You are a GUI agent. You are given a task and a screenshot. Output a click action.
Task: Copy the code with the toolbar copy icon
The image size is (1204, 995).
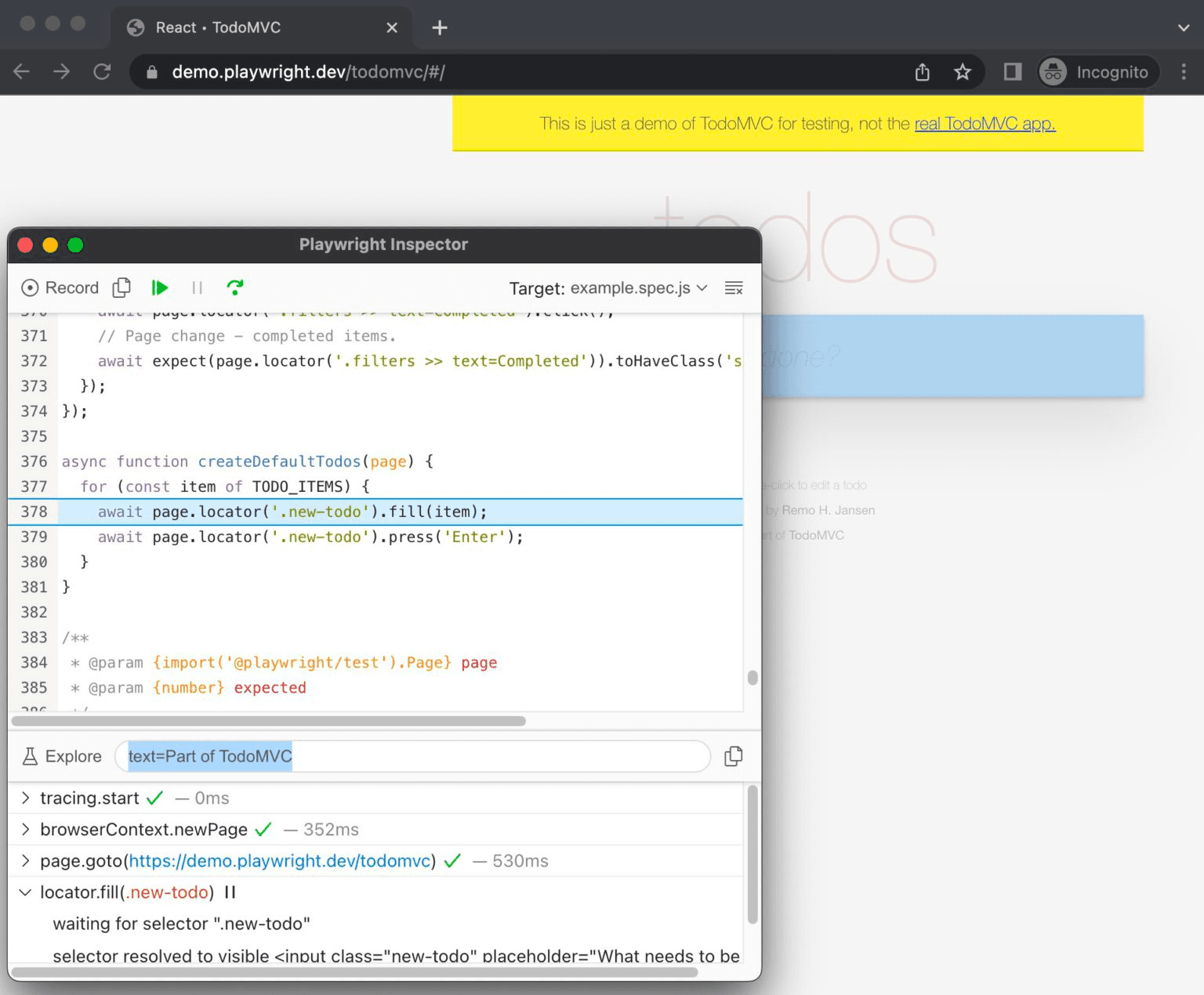click(x=121, y=288)
